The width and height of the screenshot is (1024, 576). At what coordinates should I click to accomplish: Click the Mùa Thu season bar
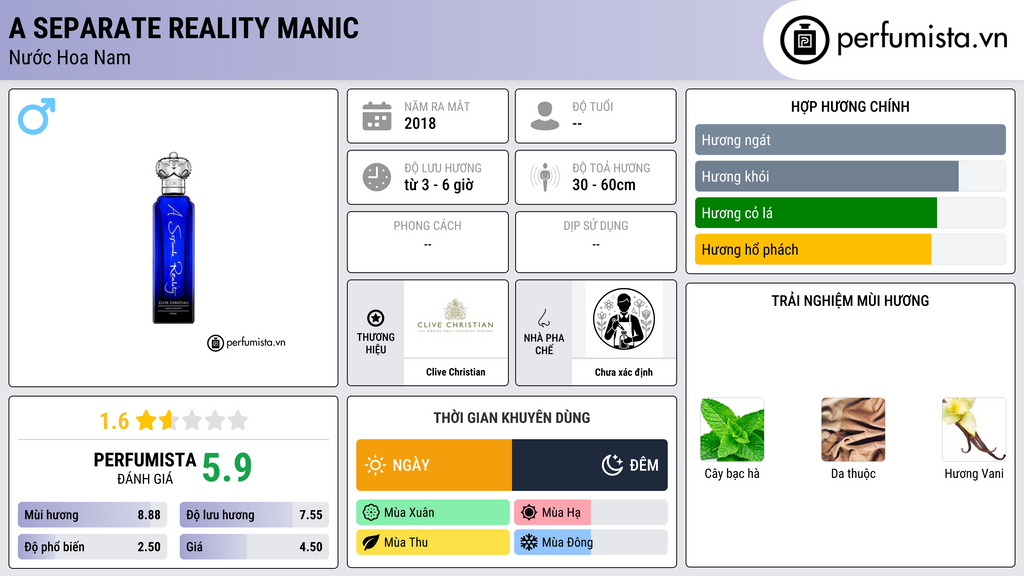pyautogui.click(x=433, y=542)
